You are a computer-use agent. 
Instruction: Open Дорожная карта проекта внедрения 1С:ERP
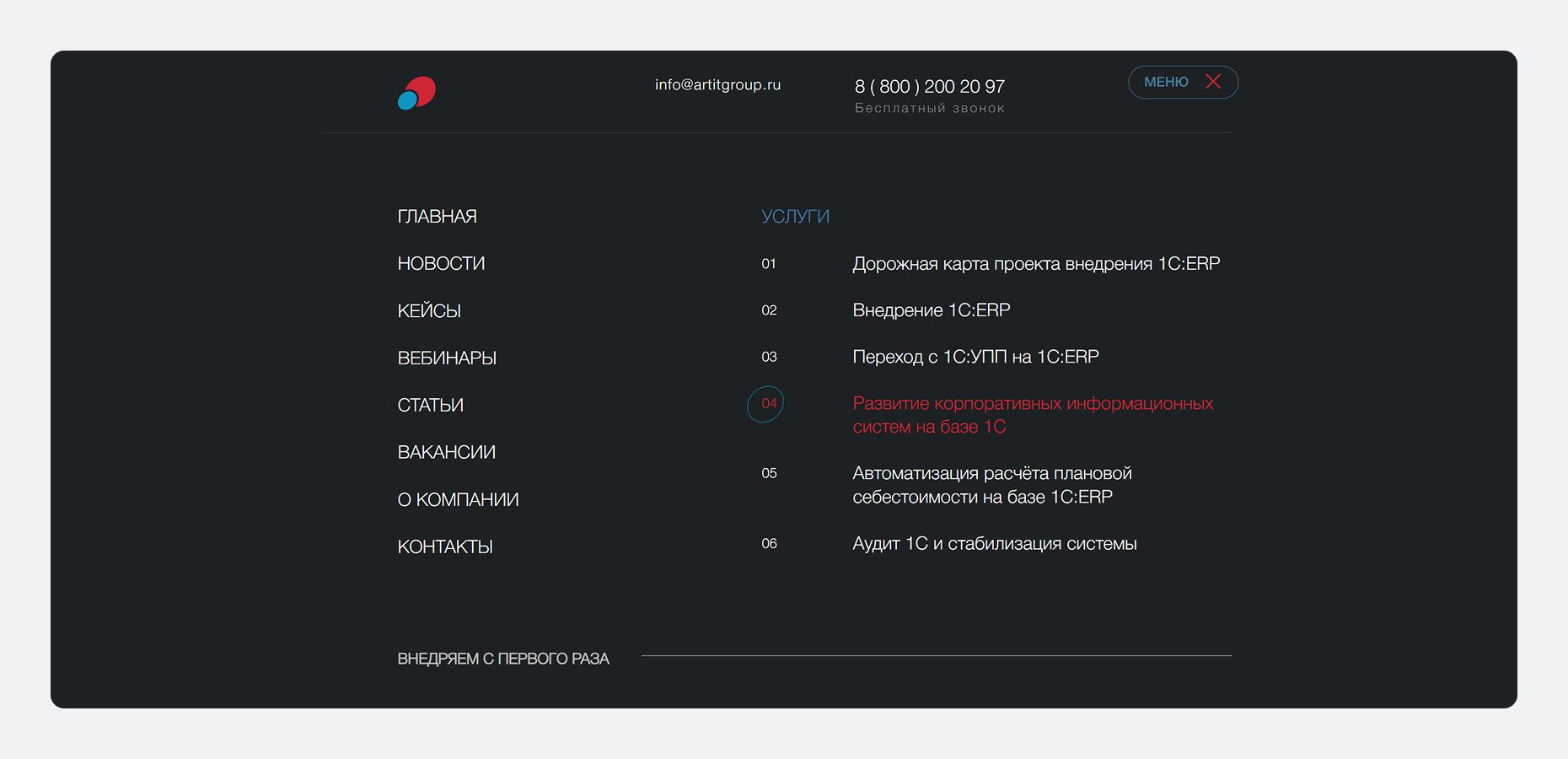(x=1036, y=264)
